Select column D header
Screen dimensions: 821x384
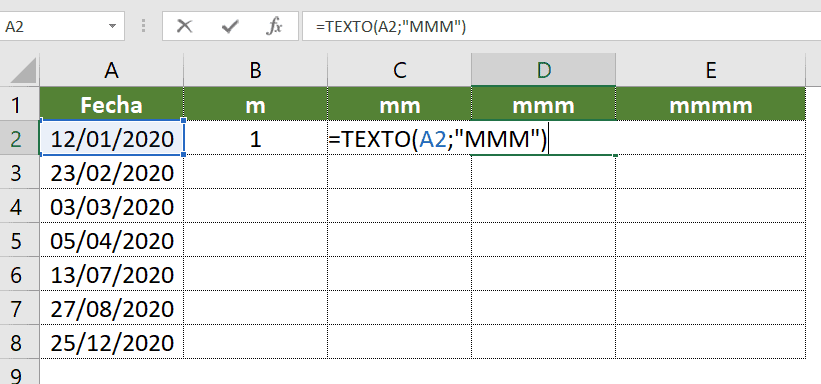(x=543, y=71)
